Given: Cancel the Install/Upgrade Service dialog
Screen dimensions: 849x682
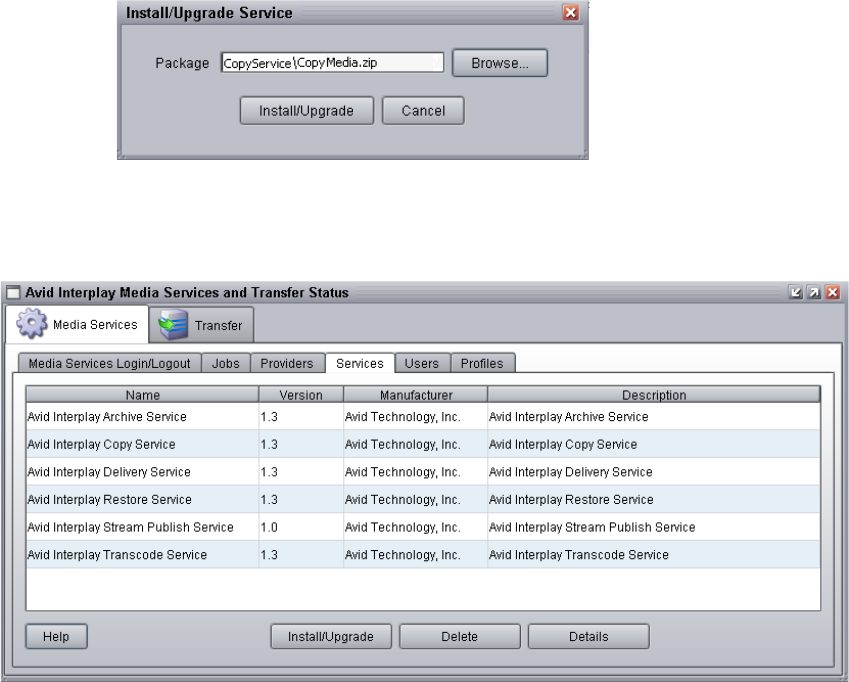Looking at the screenshot, I should coord(423,110).
